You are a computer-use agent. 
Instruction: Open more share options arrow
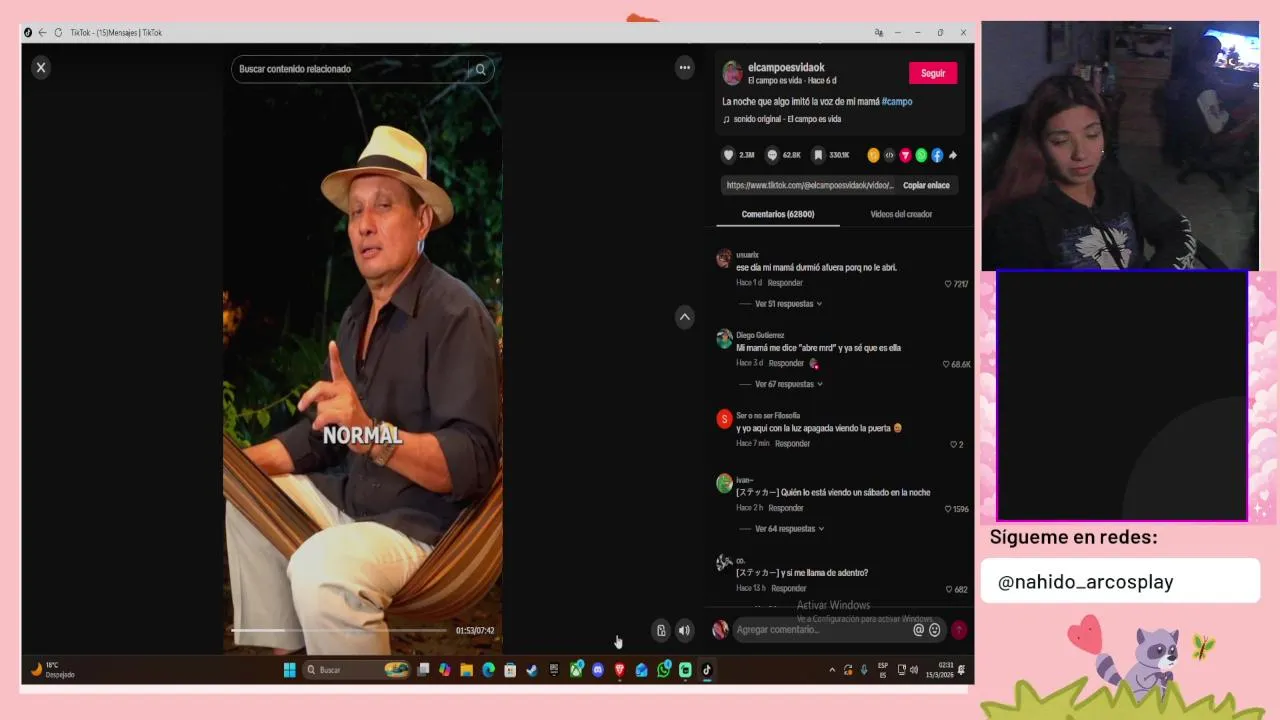[953, 155]
